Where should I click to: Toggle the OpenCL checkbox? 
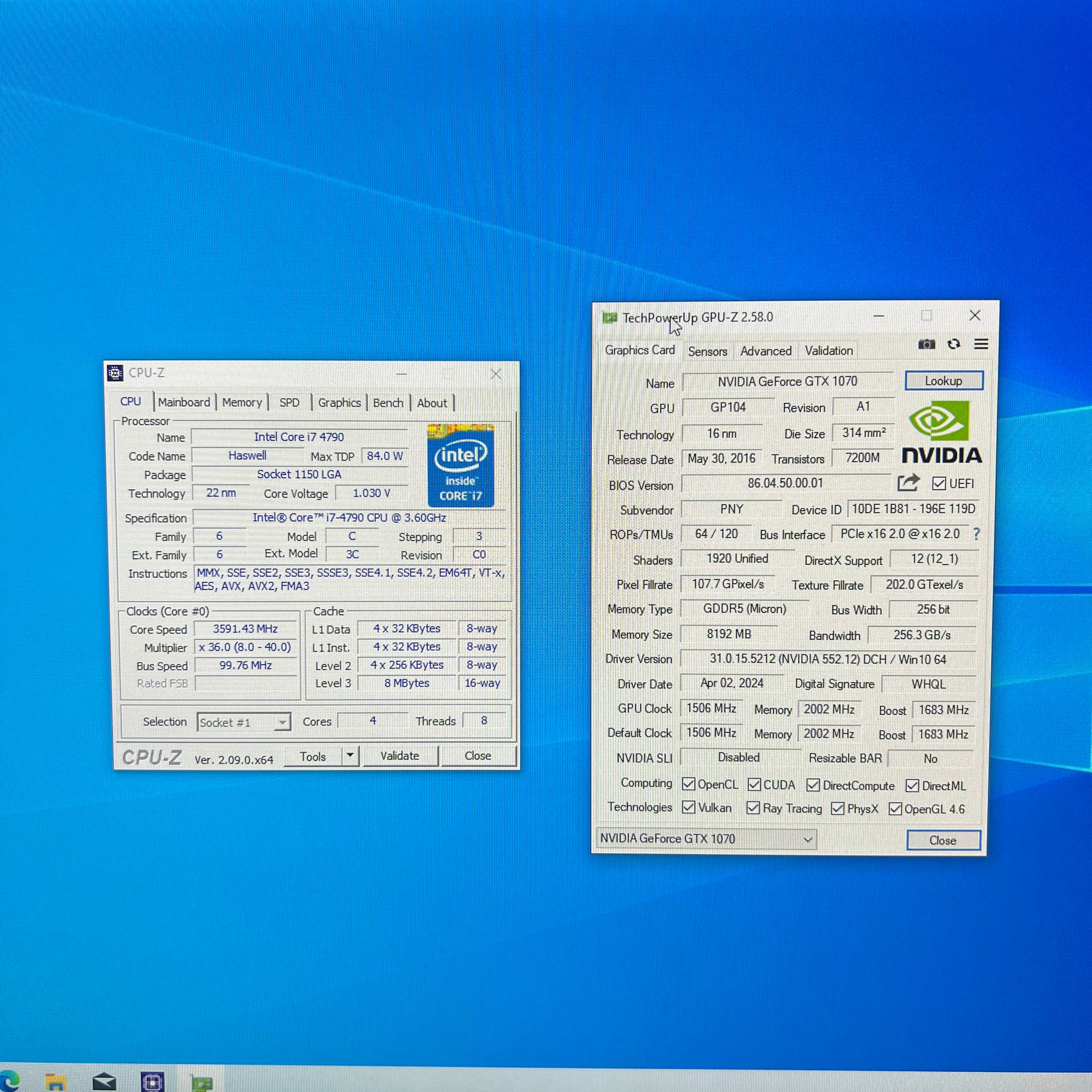pos(688,784)
